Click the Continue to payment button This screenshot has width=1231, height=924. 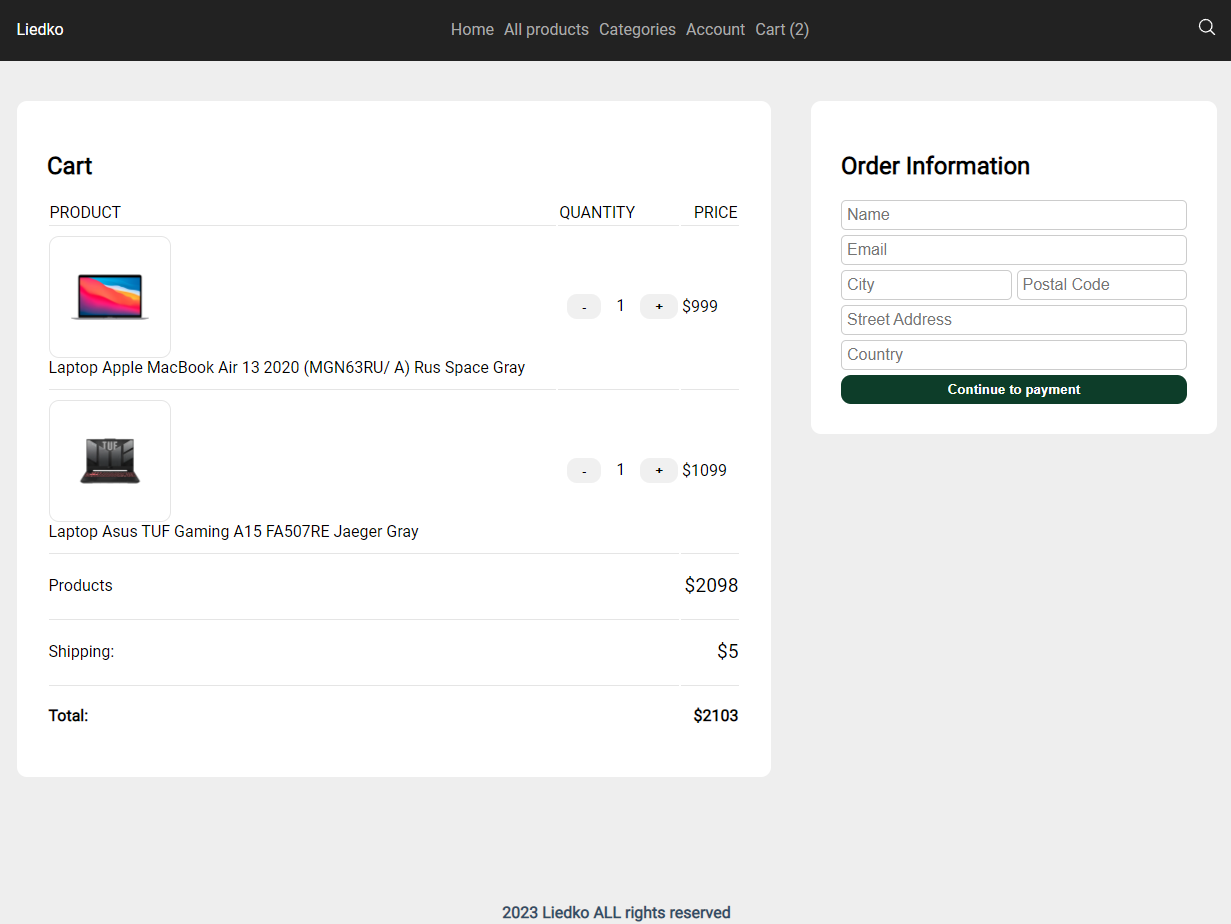point(1014,390)
